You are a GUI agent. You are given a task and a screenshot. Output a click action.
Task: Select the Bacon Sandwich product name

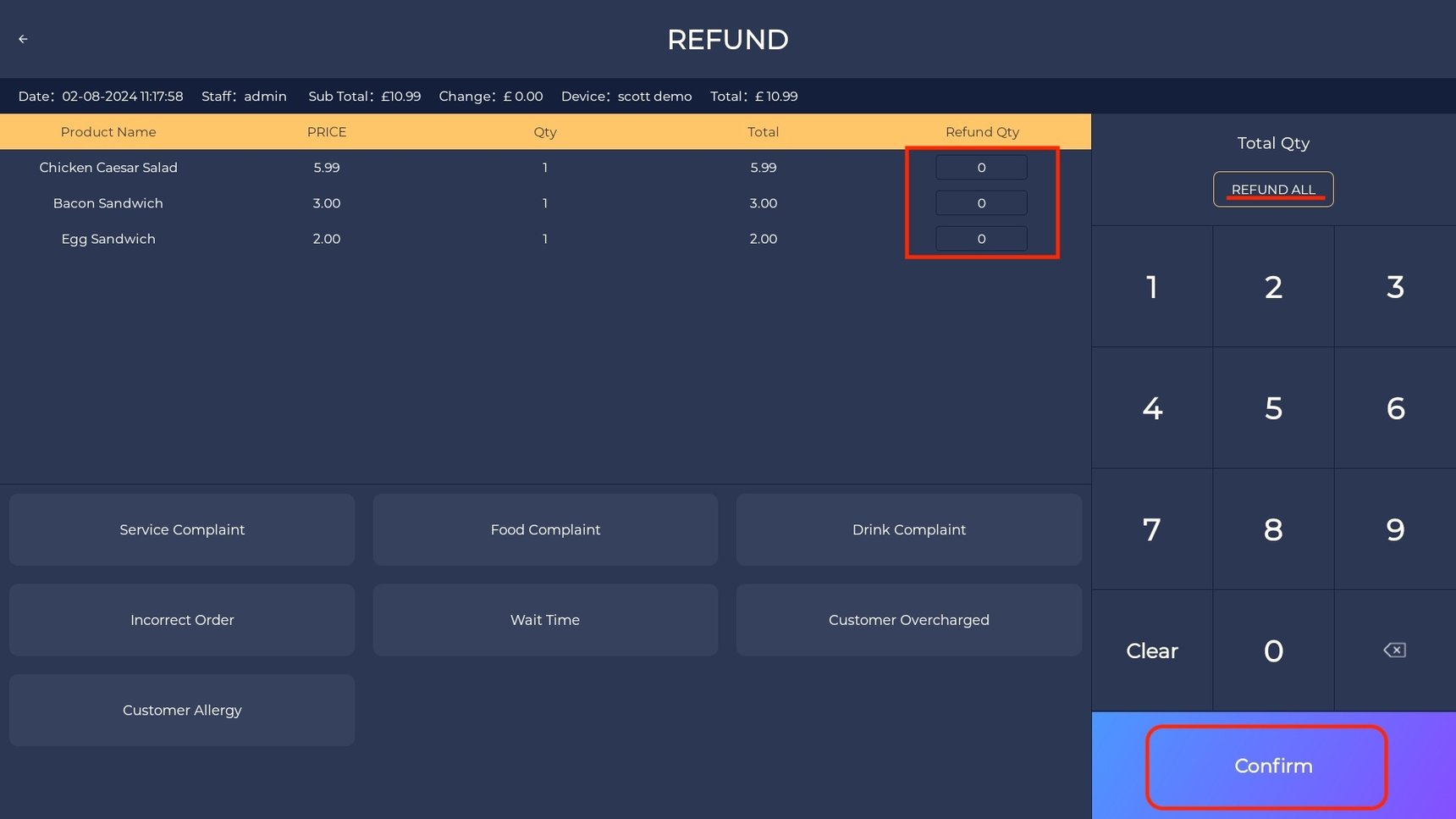(x=108, y=203)
